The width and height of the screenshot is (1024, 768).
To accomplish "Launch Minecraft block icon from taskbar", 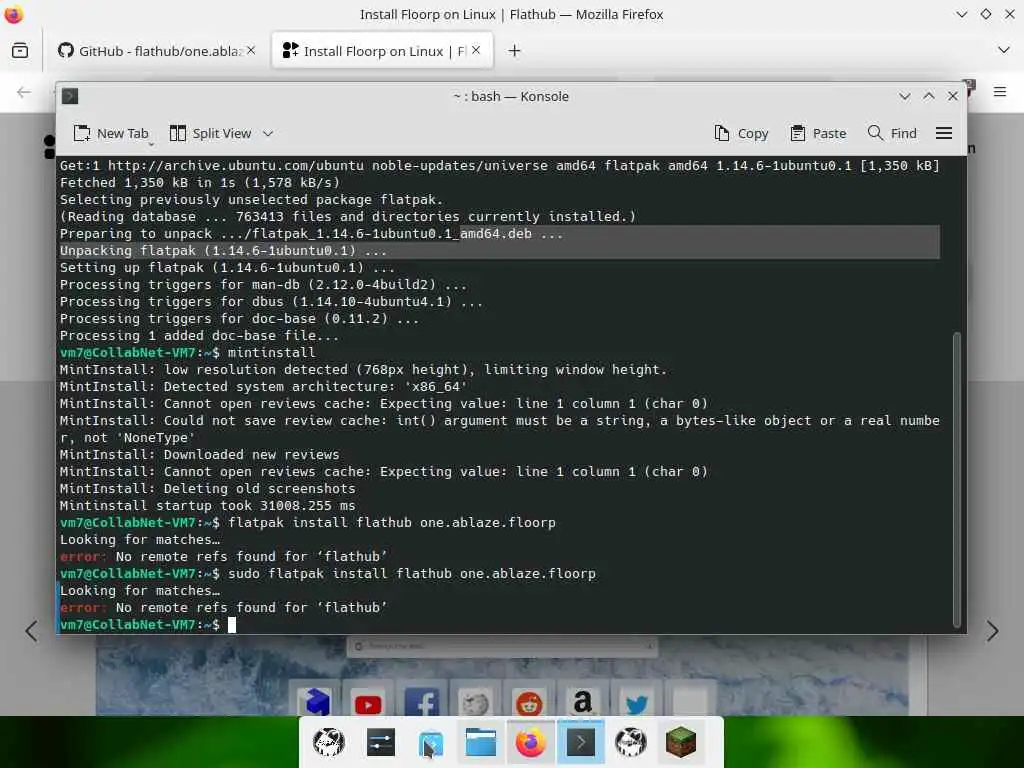I will (680, 743).
